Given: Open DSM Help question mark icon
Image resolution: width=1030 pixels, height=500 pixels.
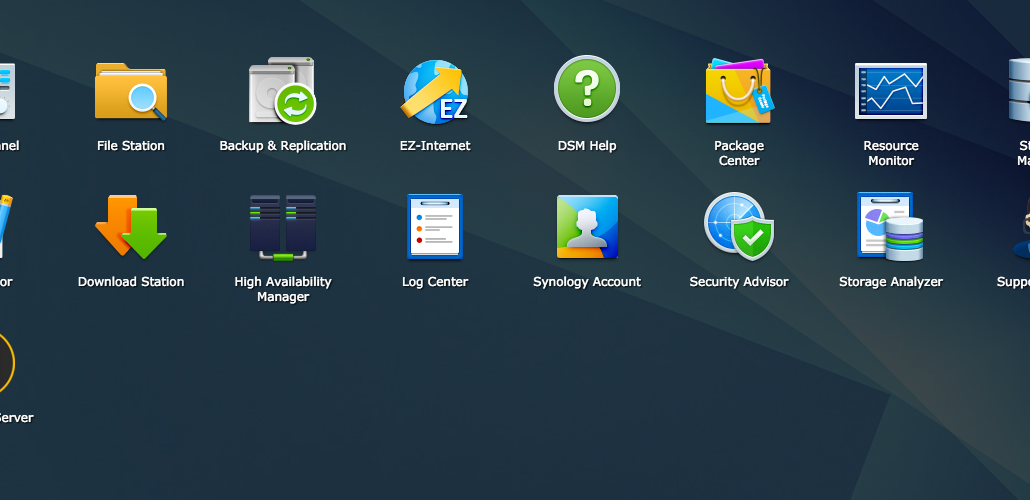Looking at the screenshot, I should click(x=587, y=89).
